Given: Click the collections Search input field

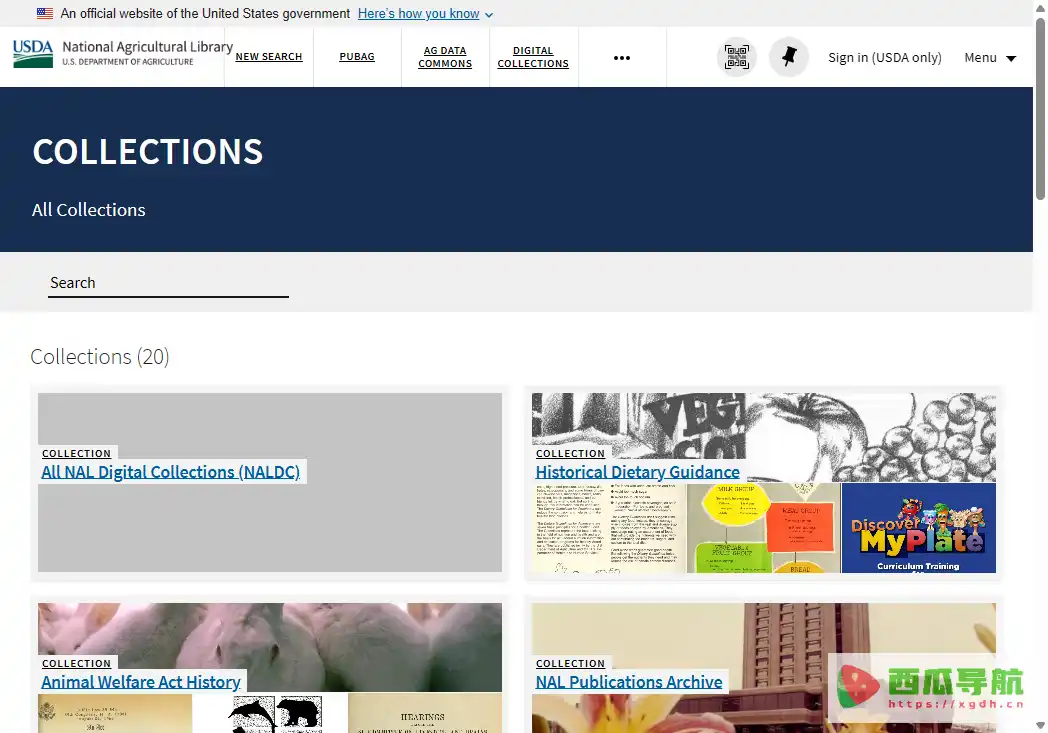Looking at the screenshot, I should [168, 283].
